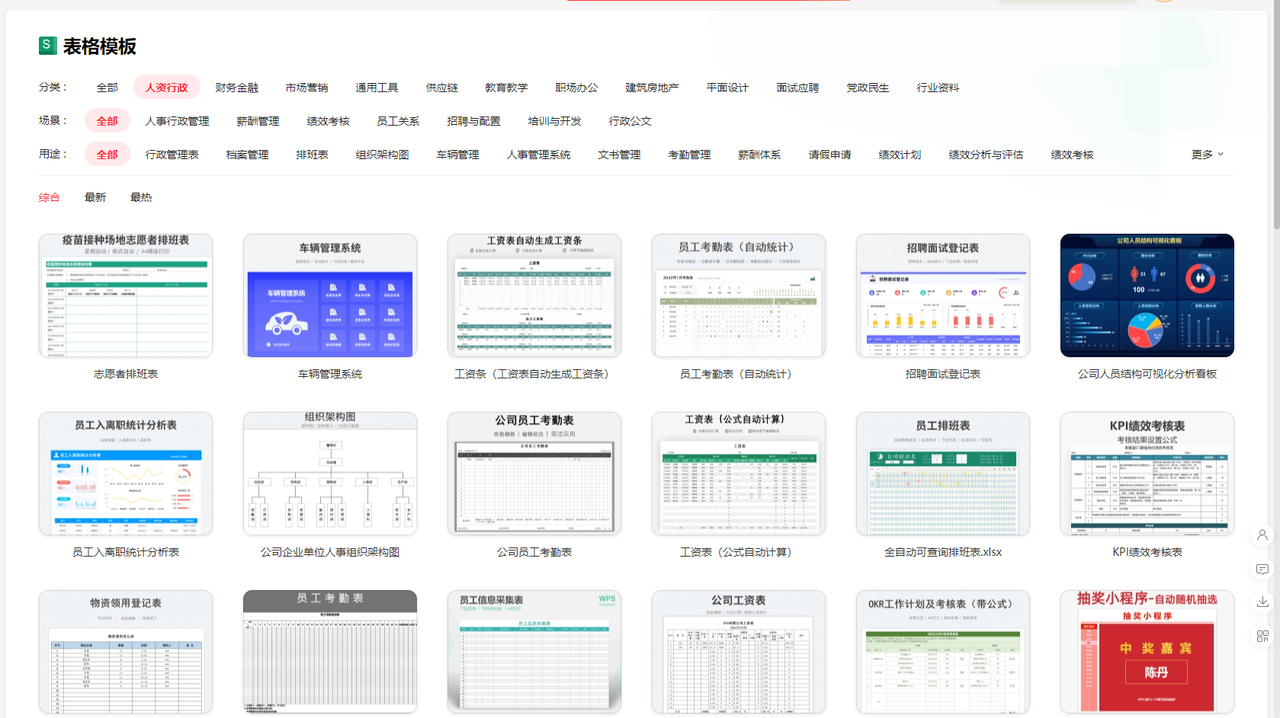The image size is (1280, 718).
Task: Open the 招聘面试登记表 thumbnail
Action: 943,295
